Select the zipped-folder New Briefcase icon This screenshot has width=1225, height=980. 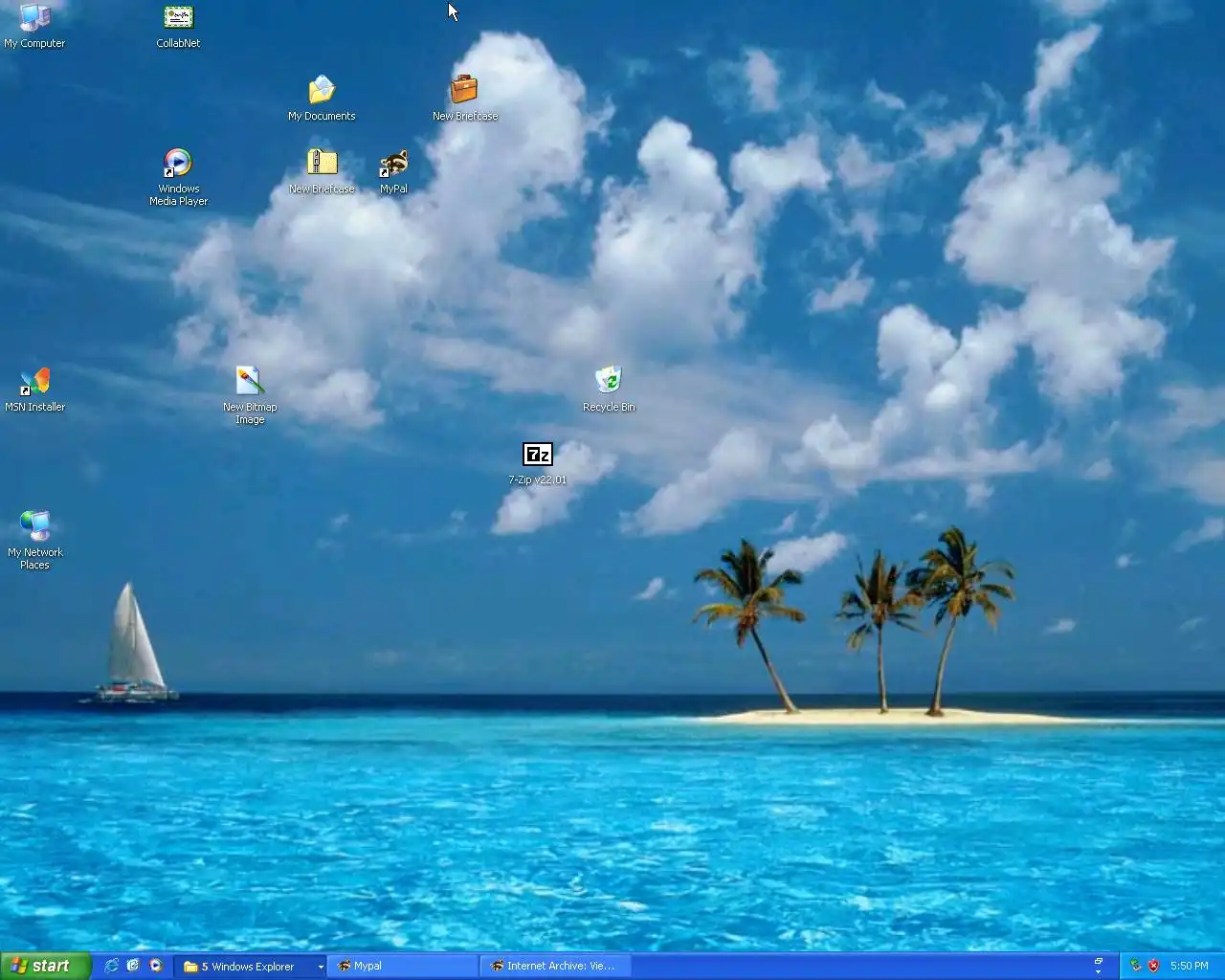coord(322,163)
